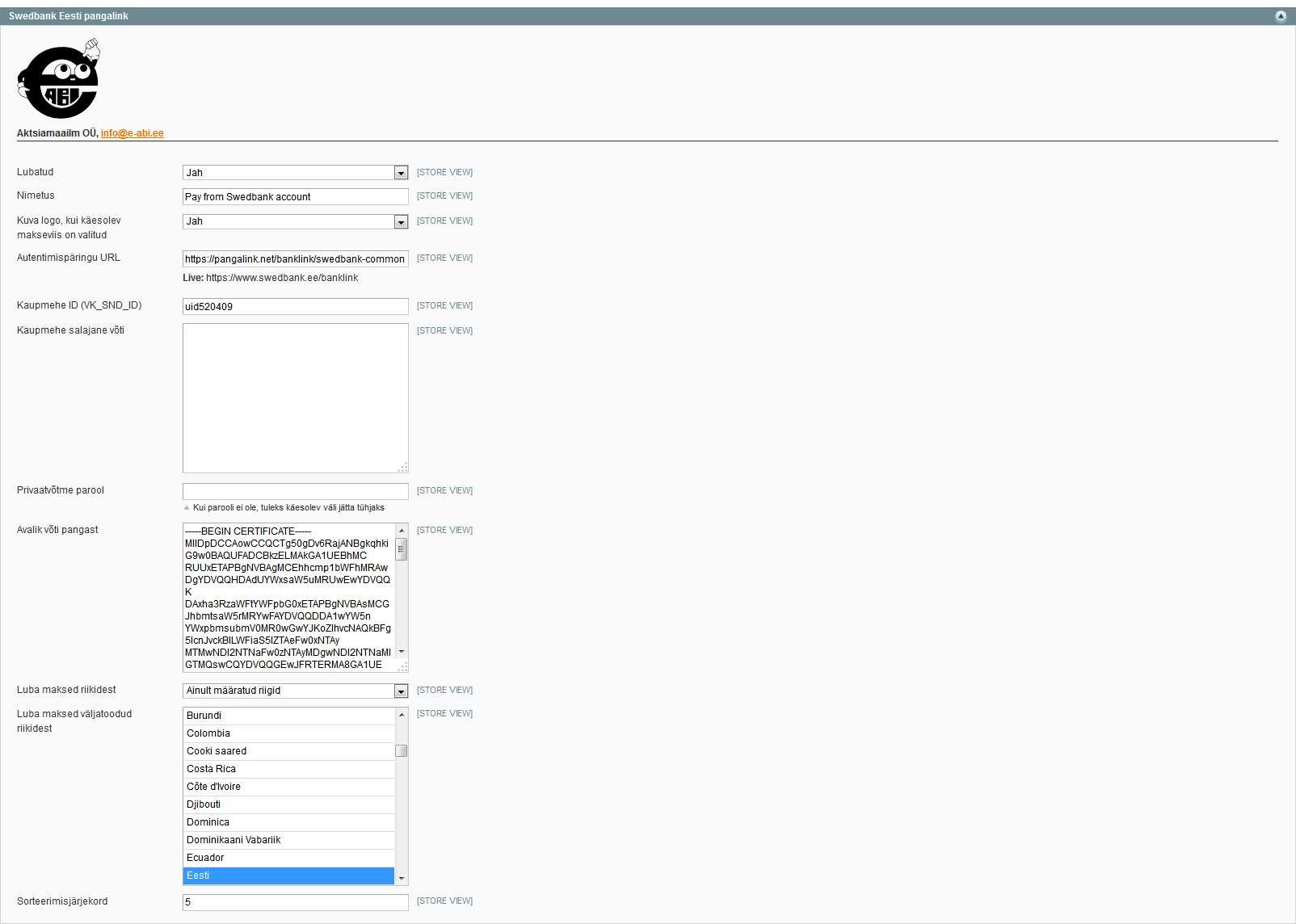
Task: Select Ecuador in country list
Action: point(289,858)
